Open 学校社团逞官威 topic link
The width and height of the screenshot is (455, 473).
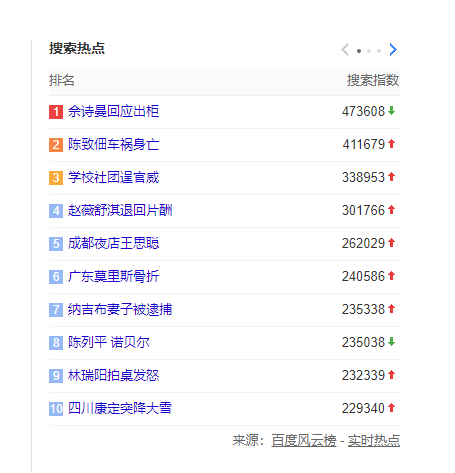point(113,177)
